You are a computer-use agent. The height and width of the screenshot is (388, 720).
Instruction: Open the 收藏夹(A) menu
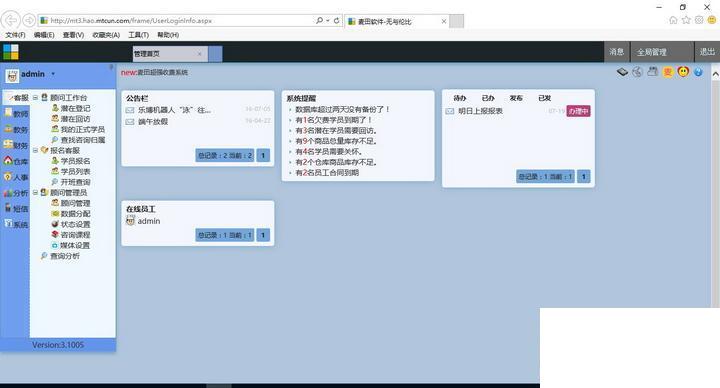pyautogui.click(x=106, y=35)
